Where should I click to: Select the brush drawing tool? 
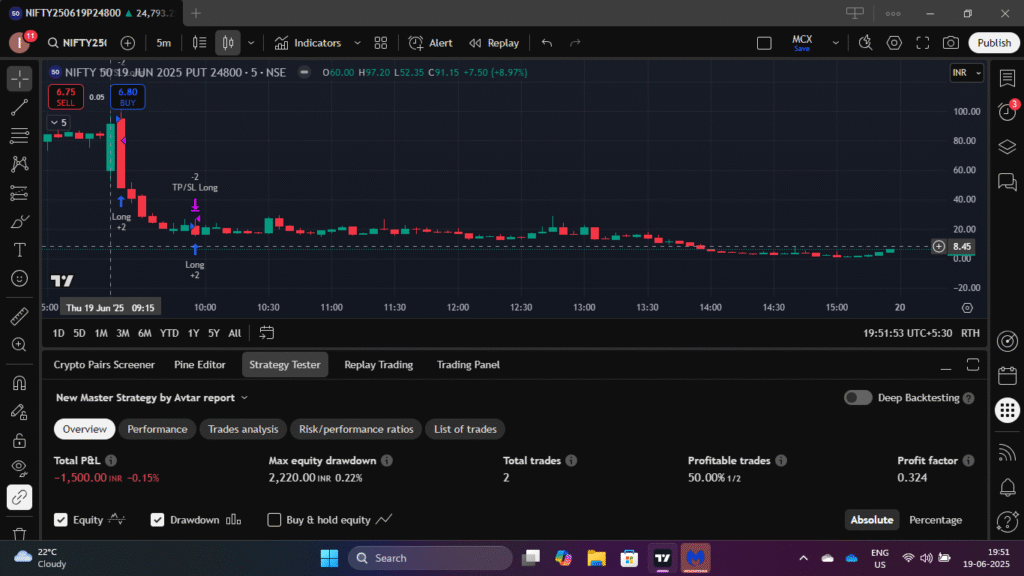[20, 222]
